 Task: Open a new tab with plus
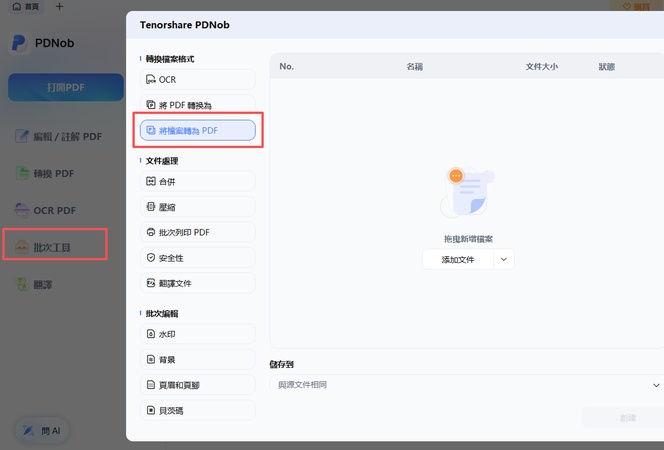point(59,6)
